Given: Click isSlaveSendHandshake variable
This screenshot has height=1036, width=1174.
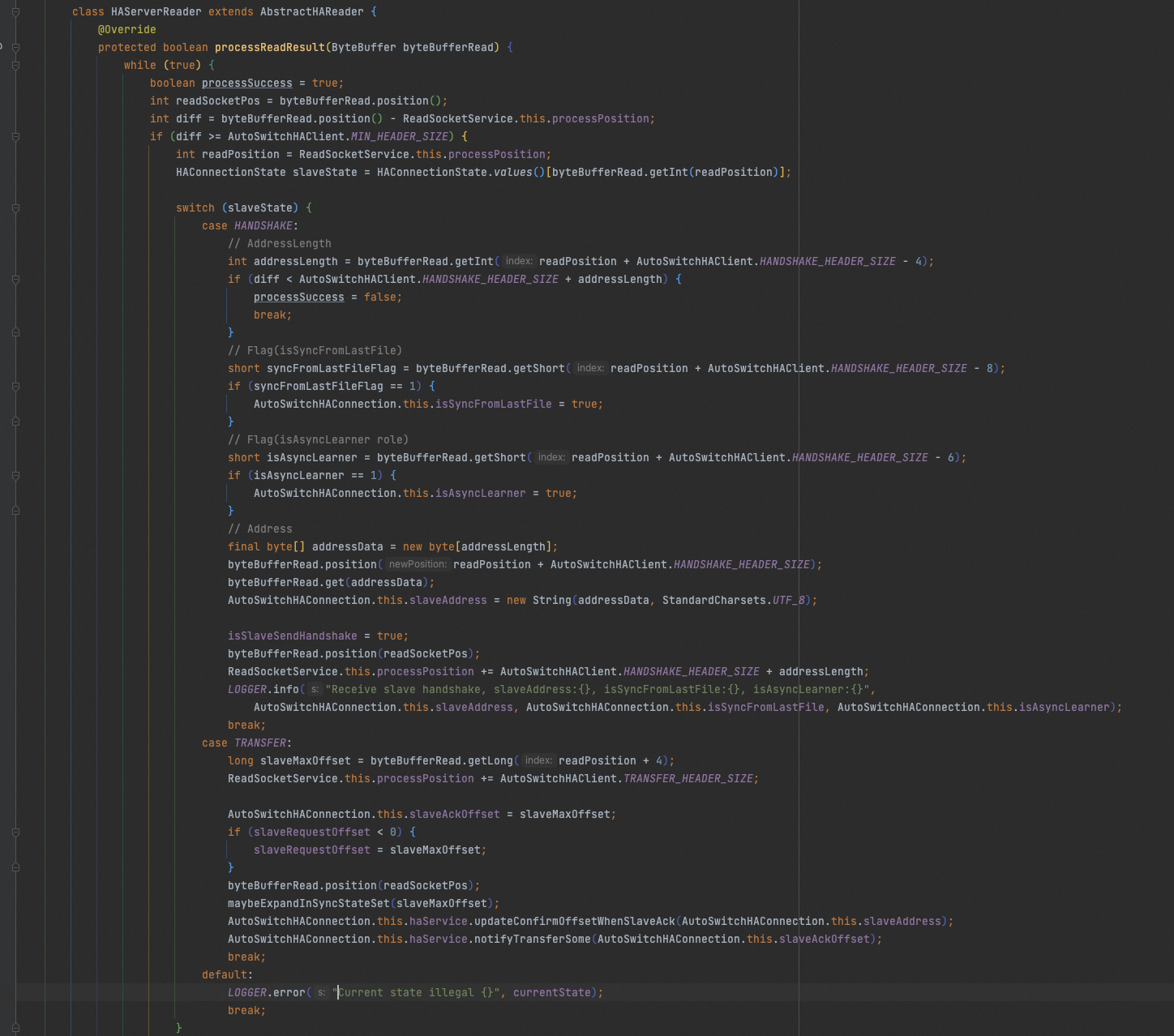Looking at the screenshot, I should coord(293,636).
